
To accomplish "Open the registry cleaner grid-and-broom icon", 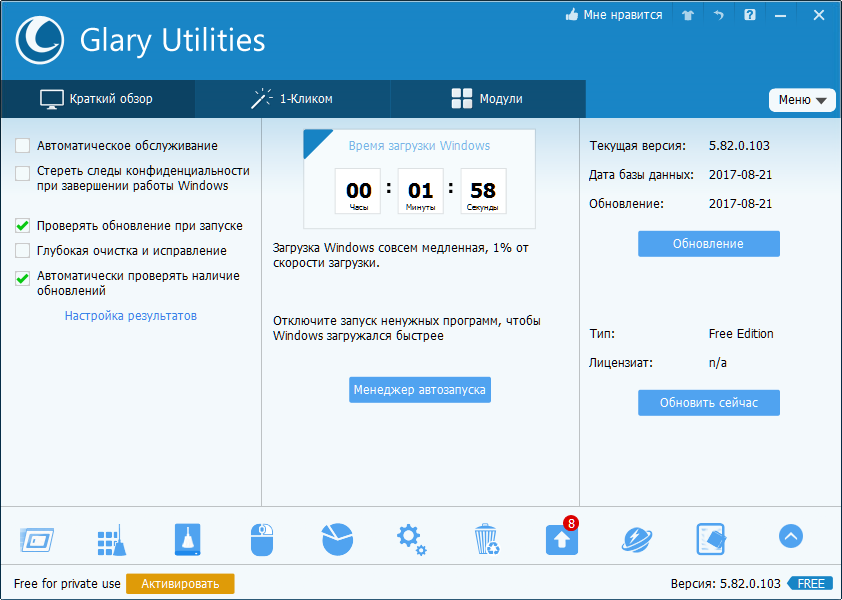I will [x=111, y=540].
